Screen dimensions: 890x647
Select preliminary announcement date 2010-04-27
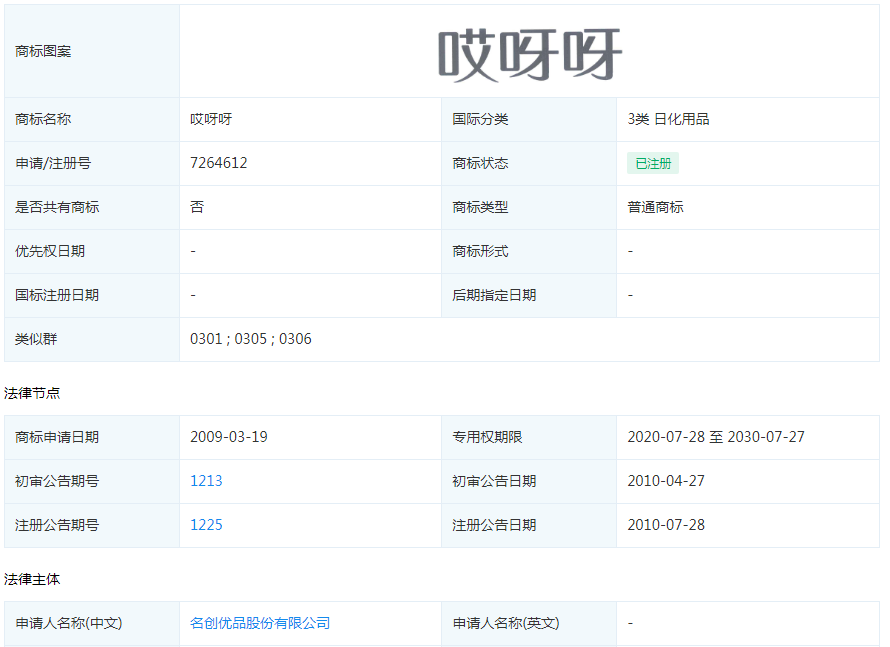(666, 481)
